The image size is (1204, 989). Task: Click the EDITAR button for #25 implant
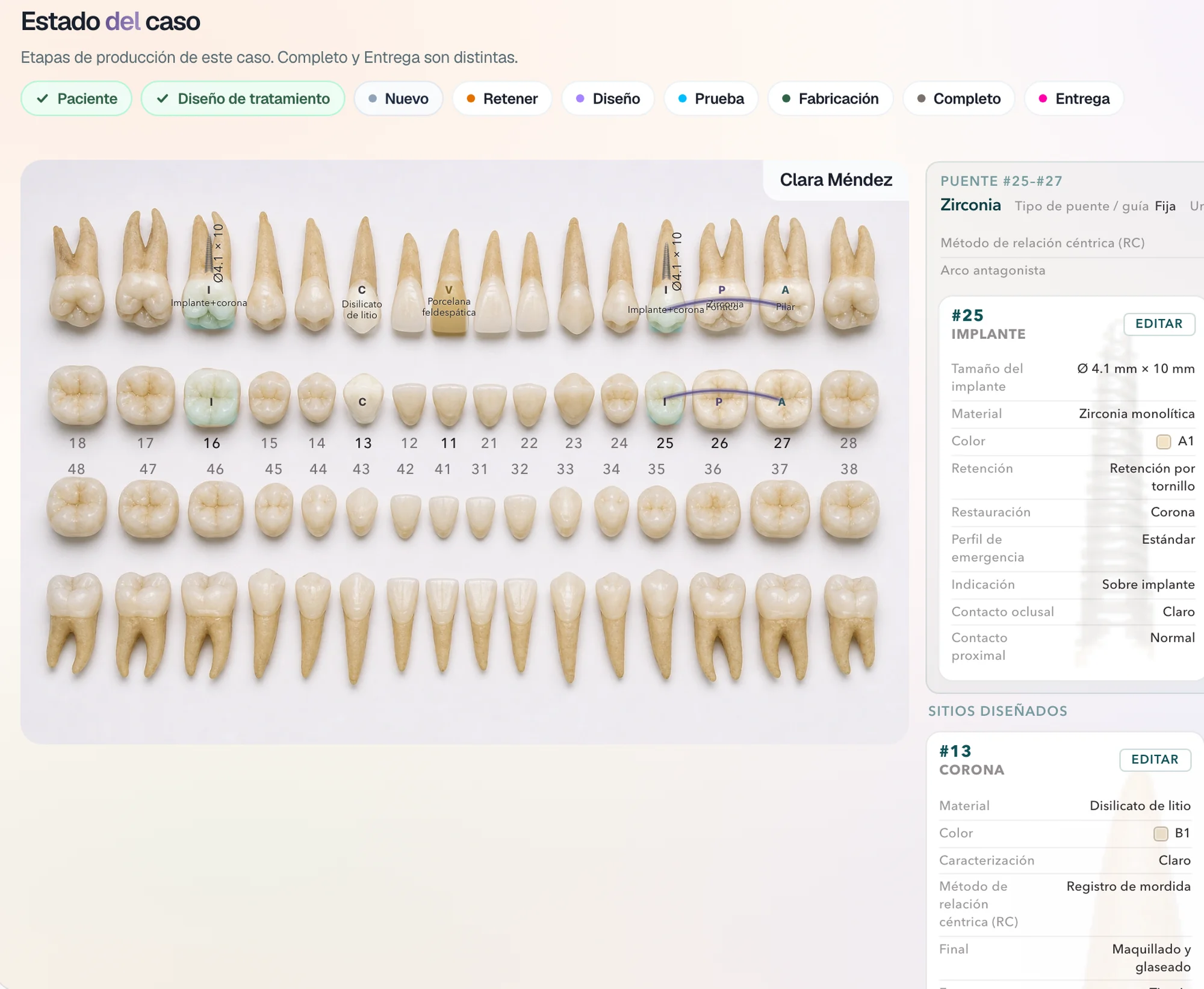tap(1158, 324)
